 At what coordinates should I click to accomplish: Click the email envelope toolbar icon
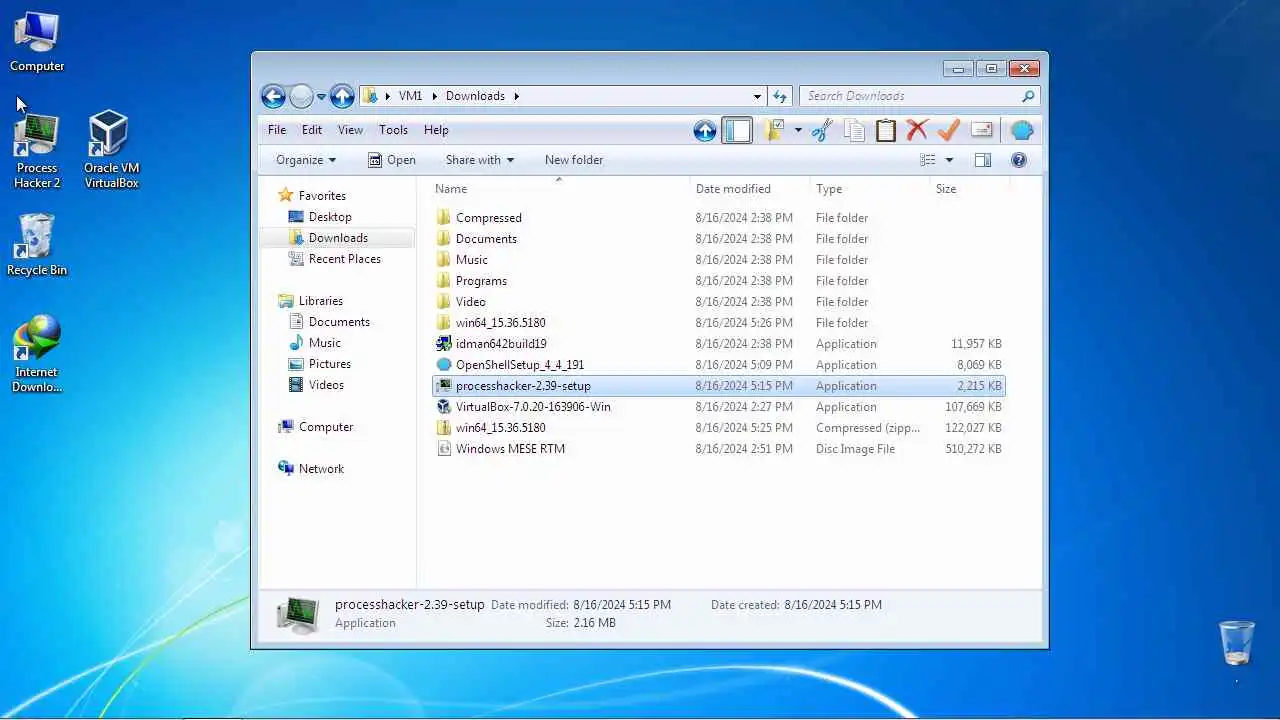point(981,130)
